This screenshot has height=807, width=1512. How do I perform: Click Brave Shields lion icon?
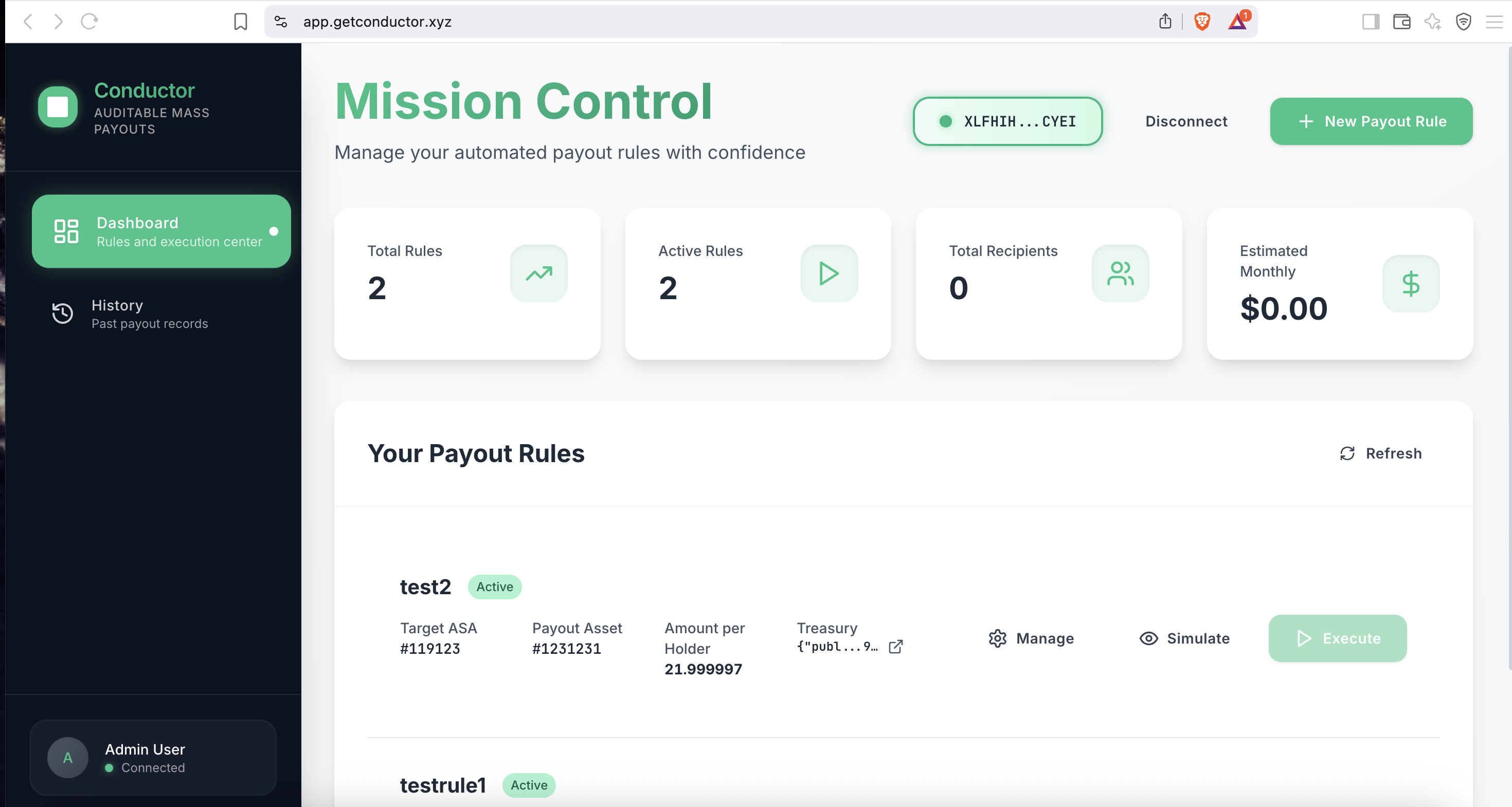[1201, 22]
